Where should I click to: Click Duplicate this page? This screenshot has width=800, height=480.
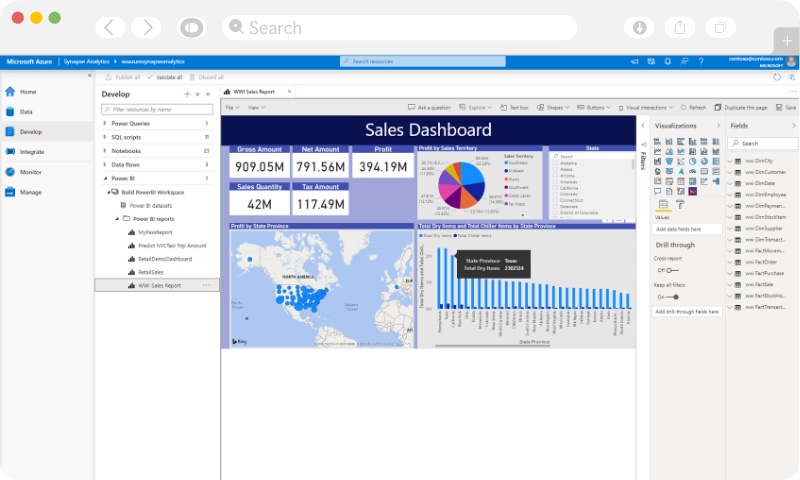[x=741, y=108]
